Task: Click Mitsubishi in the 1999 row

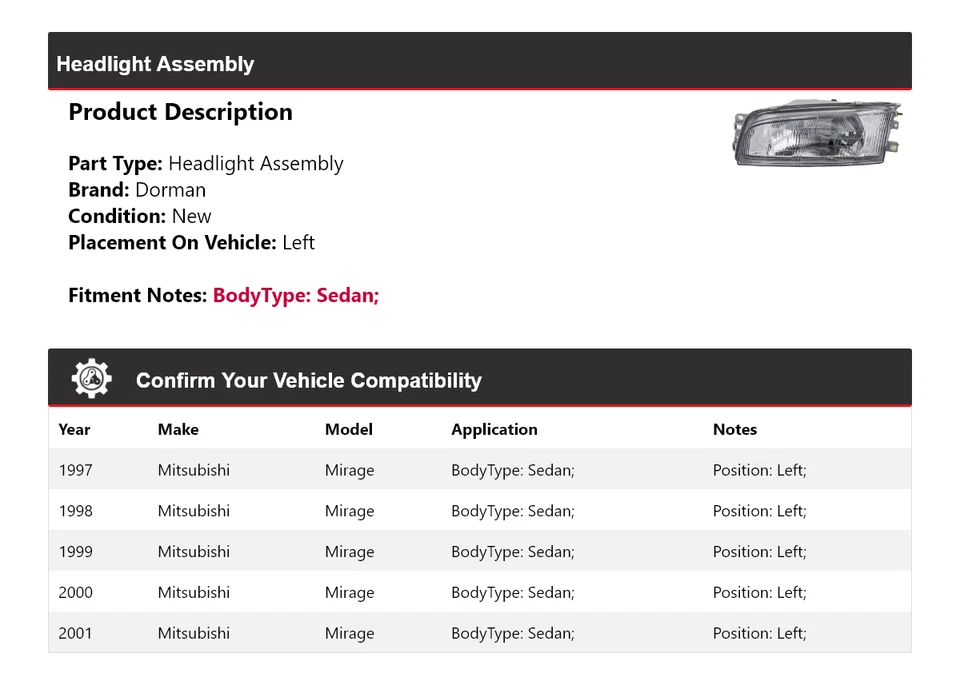Action: pos(193,552)
